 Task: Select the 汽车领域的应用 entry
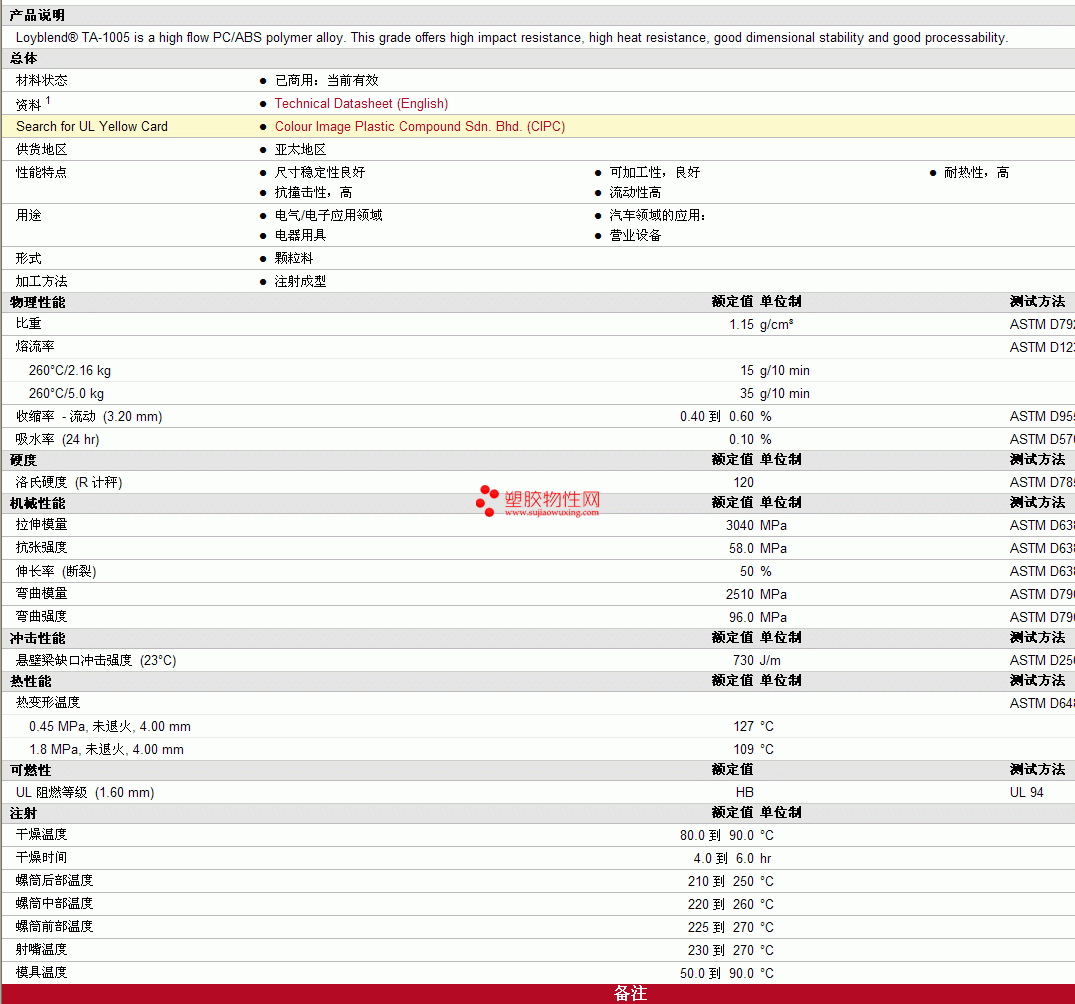(657, 216)
